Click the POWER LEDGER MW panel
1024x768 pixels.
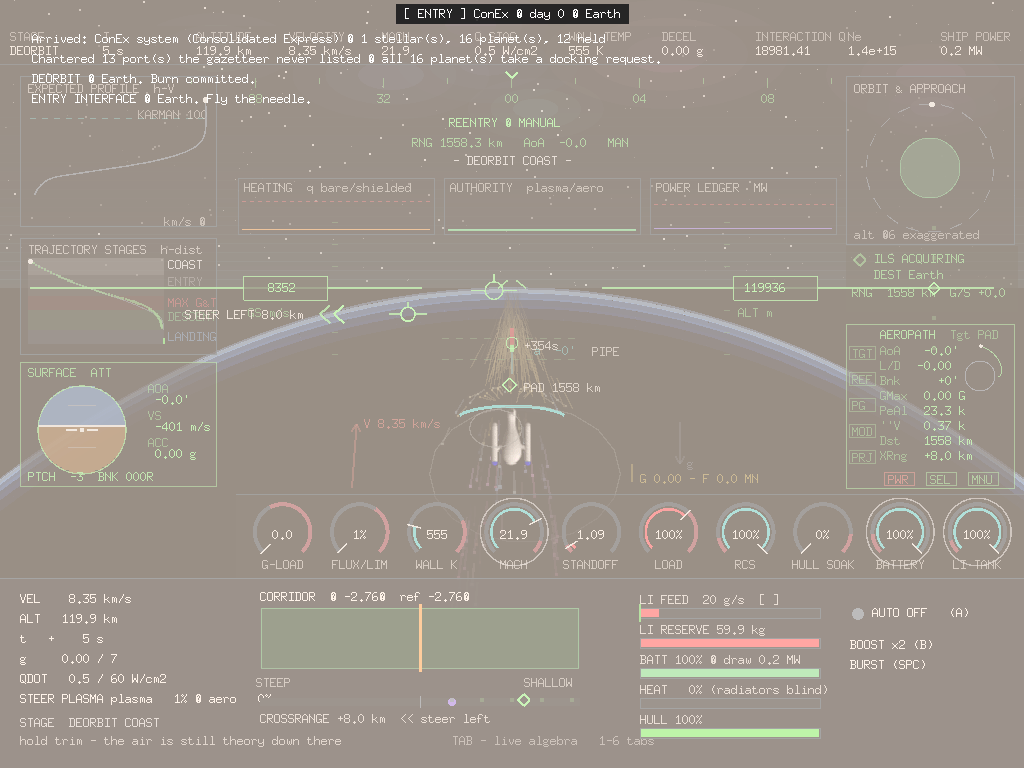[743, 206]
